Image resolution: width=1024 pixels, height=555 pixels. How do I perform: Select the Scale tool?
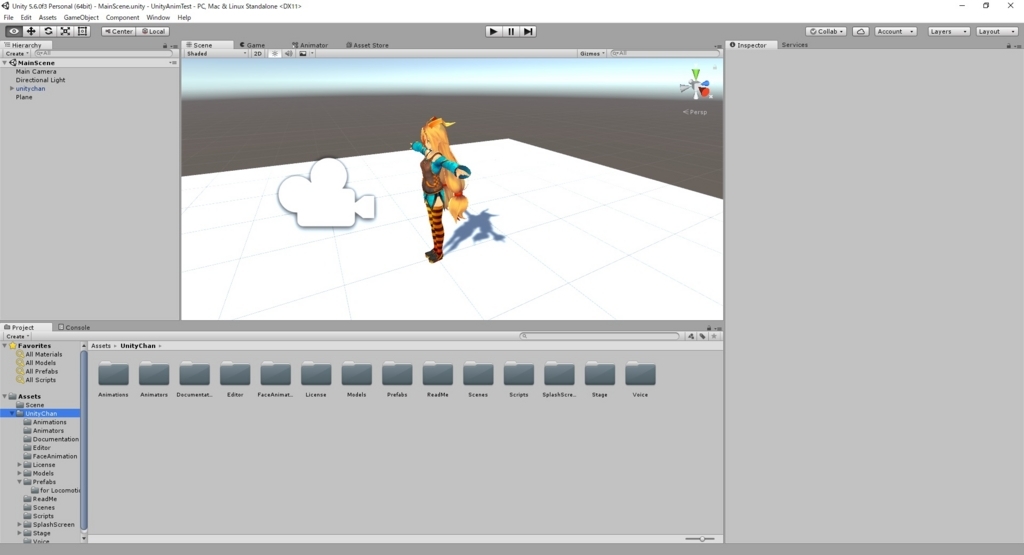[65, 31]
